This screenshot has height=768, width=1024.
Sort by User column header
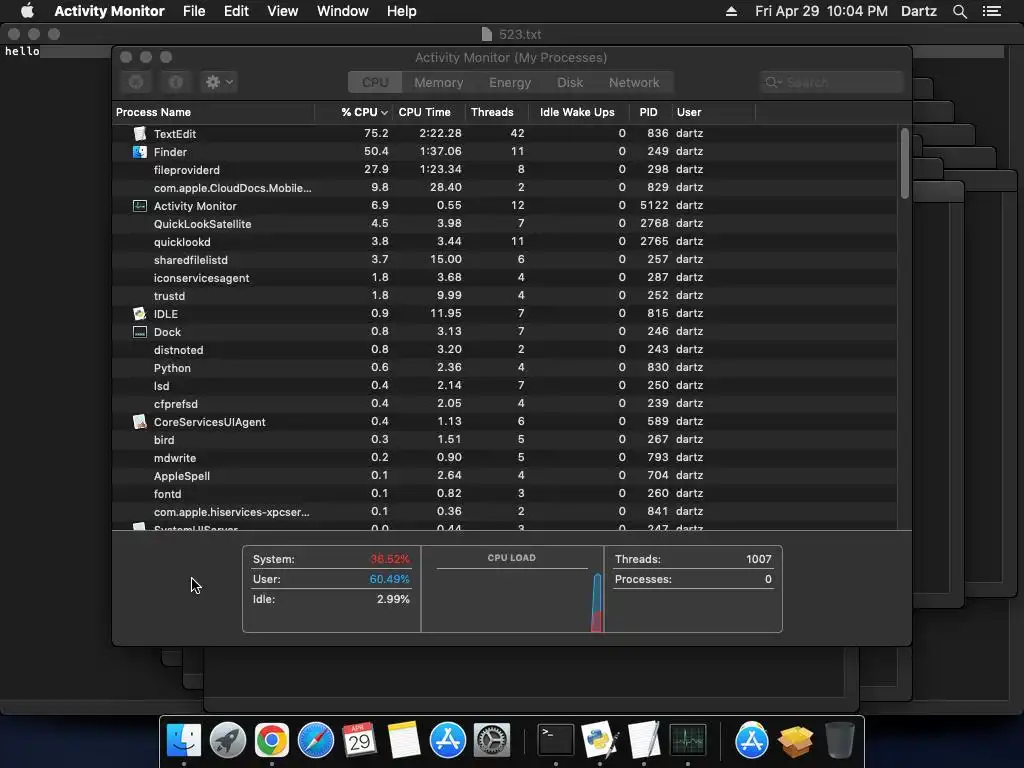pyautogui.click(x=713, y=112)
